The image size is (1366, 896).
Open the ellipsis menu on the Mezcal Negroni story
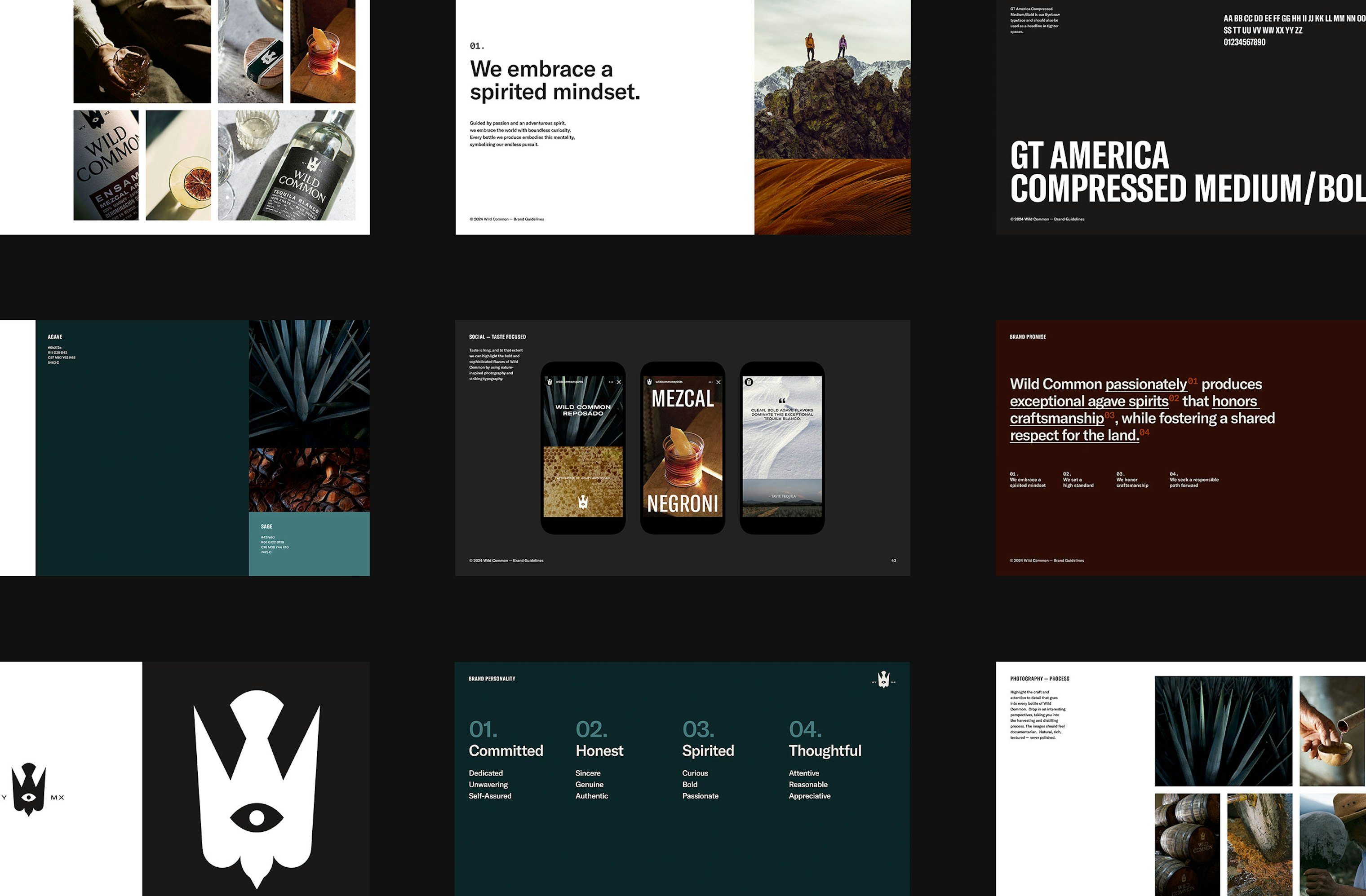[x=710, y=382]
